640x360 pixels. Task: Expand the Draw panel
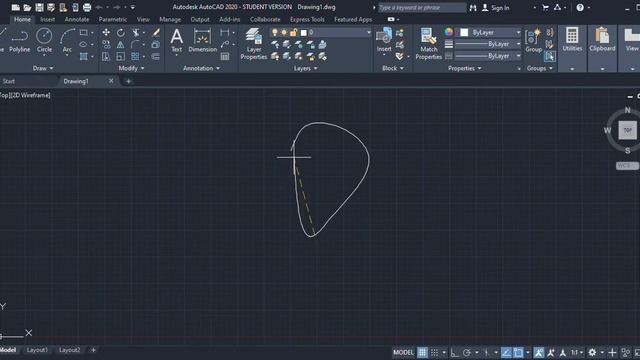tap(42, 68)
